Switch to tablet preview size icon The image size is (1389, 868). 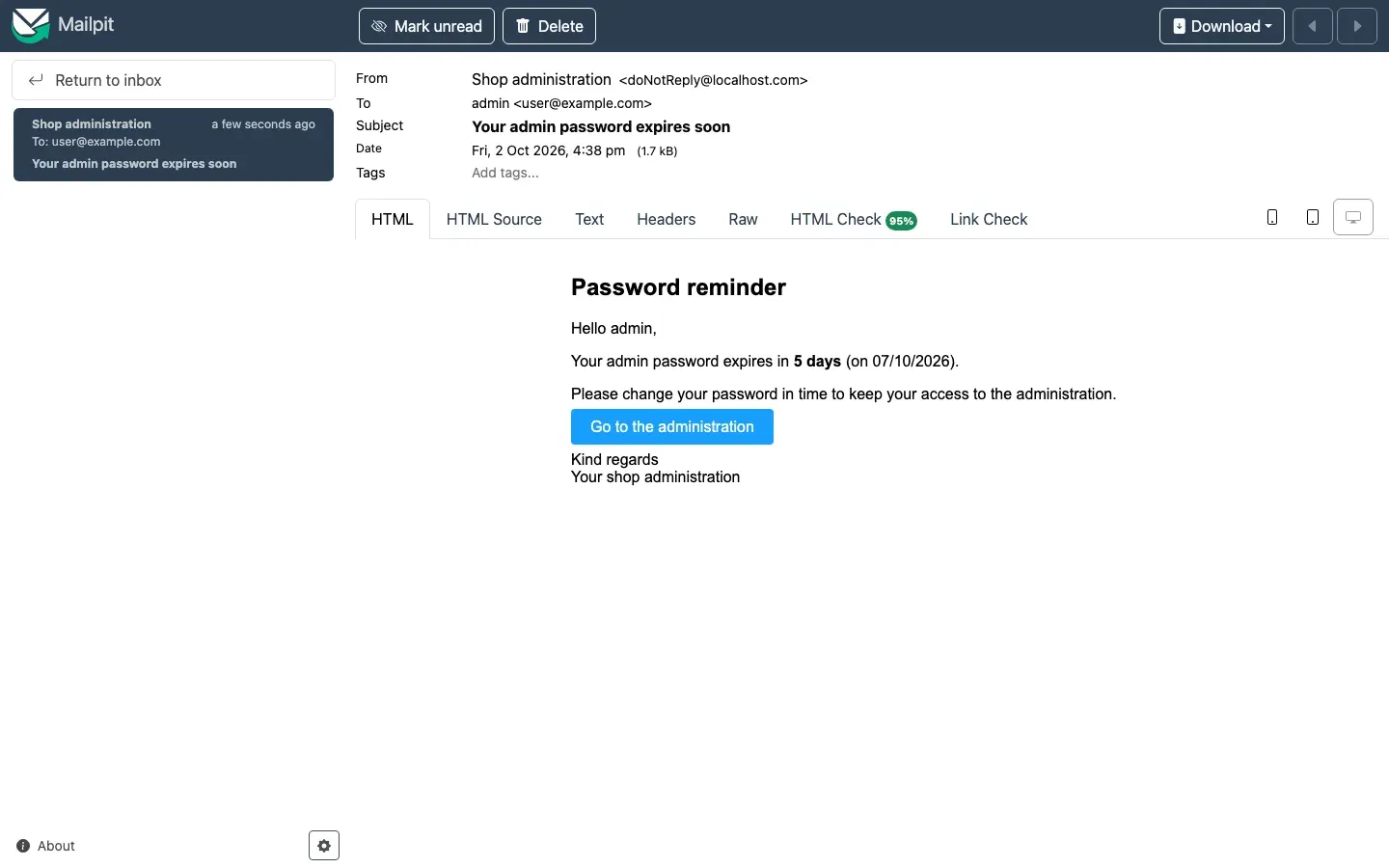pos(1313,217)
